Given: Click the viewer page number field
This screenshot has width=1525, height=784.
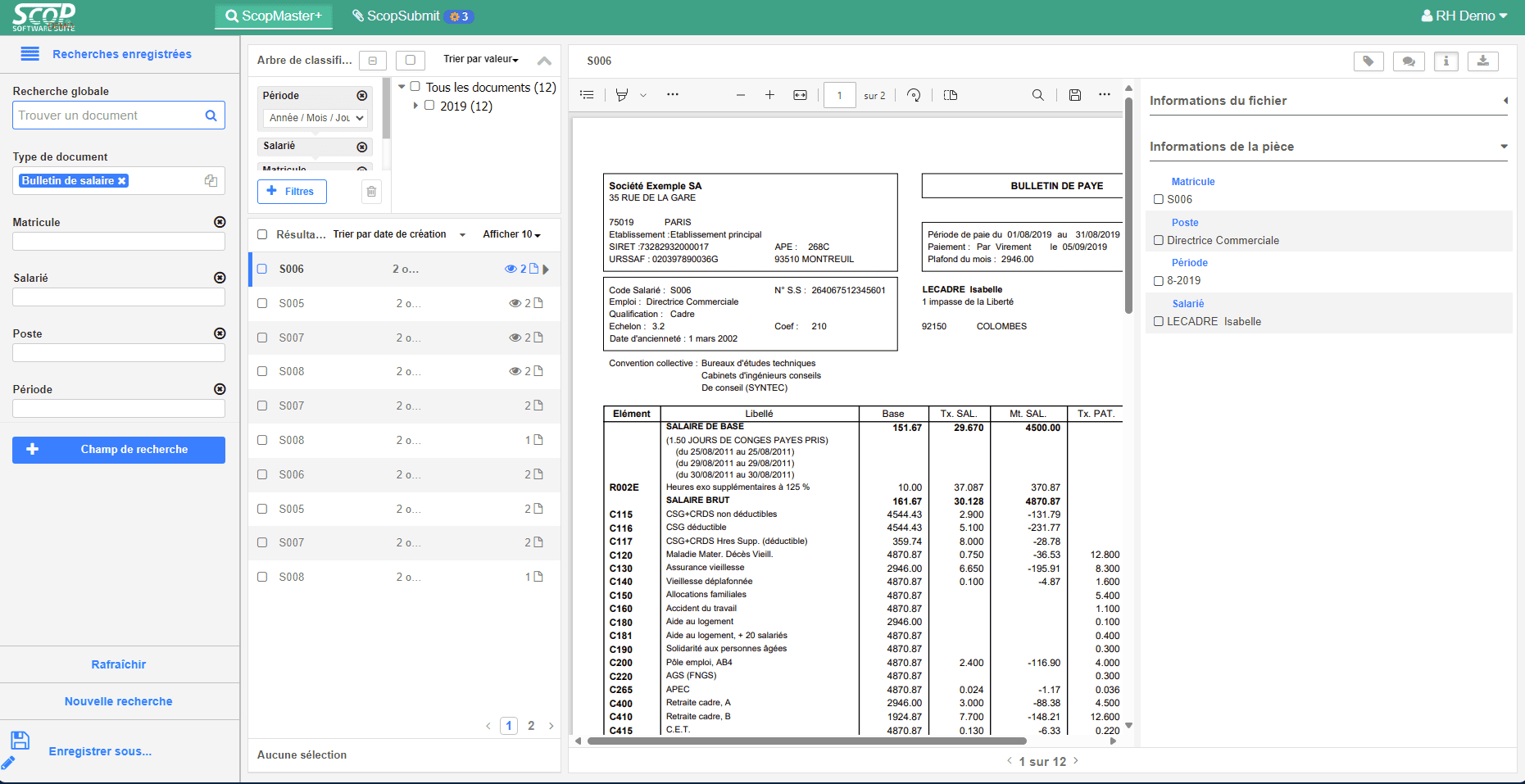Looking at the screenshot, I should point(840,95).
